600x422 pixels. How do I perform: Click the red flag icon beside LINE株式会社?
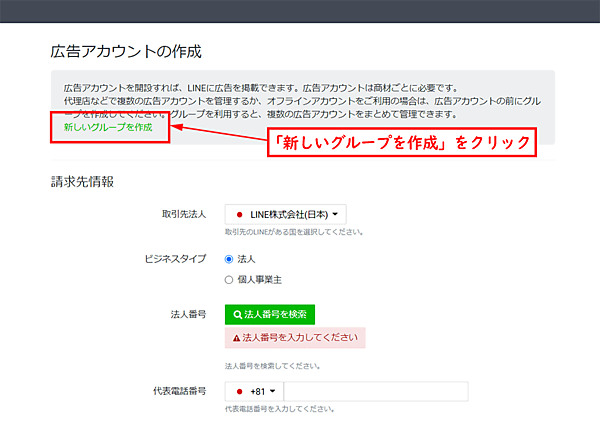click(240, 214)
